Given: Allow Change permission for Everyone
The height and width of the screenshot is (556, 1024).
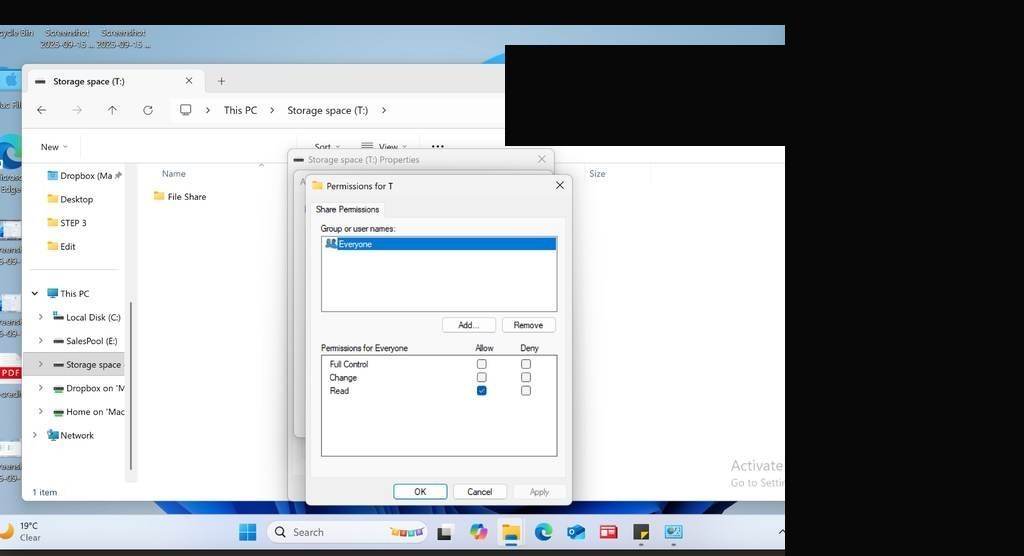Looking at the screenshot, I should pyautogui.click(x=481, y=378).
